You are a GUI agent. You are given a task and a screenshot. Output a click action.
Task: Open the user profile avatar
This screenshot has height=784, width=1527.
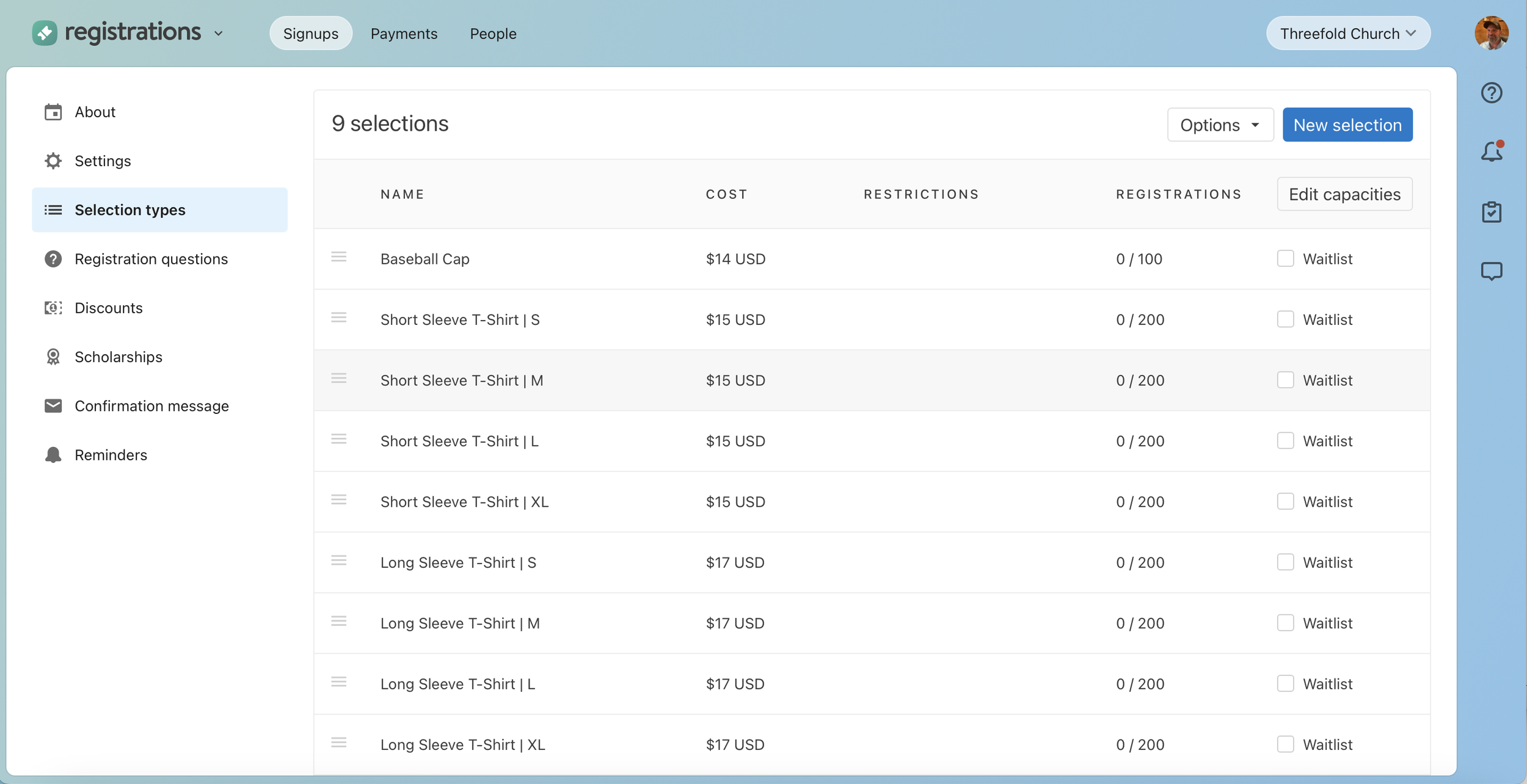tap(1491, 34)
